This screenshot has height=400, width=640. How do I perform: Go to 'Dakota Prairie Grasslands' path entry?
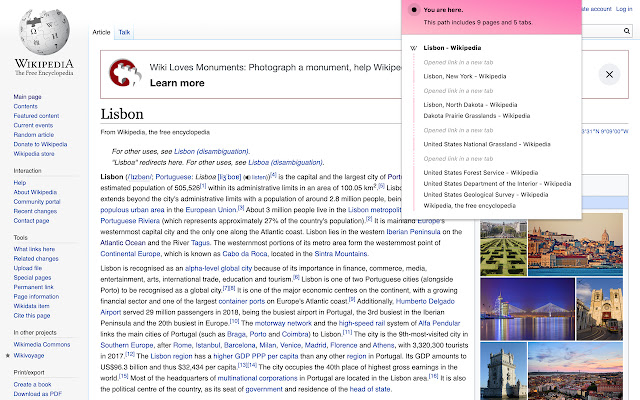coord(476,115)
